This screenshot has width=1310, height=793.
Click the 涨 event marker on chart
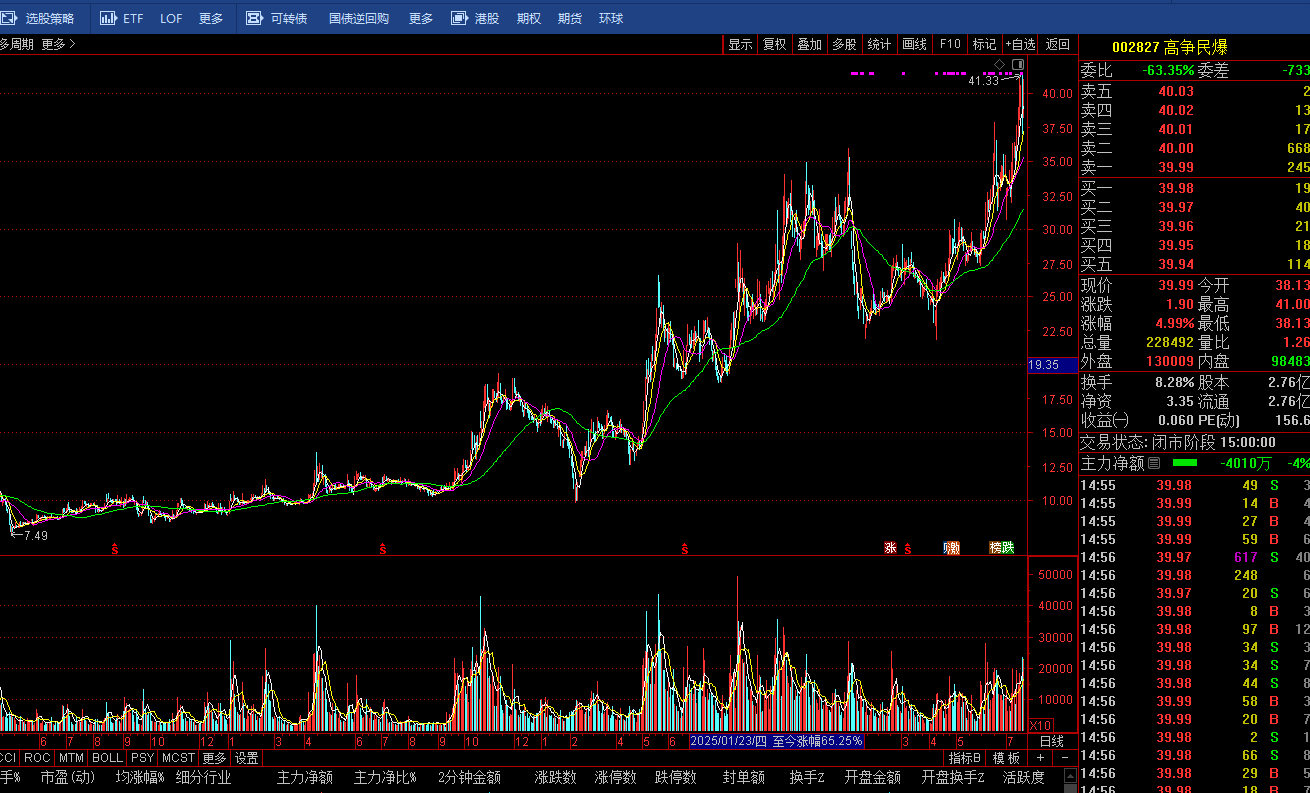[x=890, y=547]
